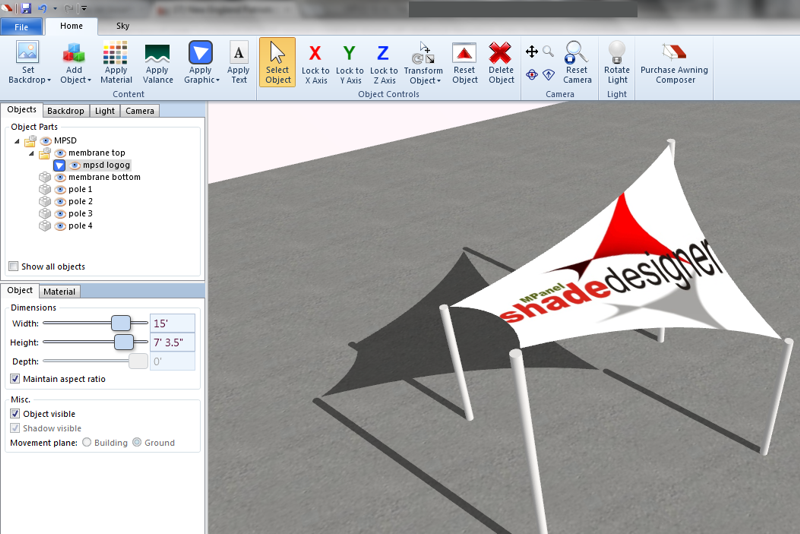
Task: Open the File menu button
Action: click(22, 27)
